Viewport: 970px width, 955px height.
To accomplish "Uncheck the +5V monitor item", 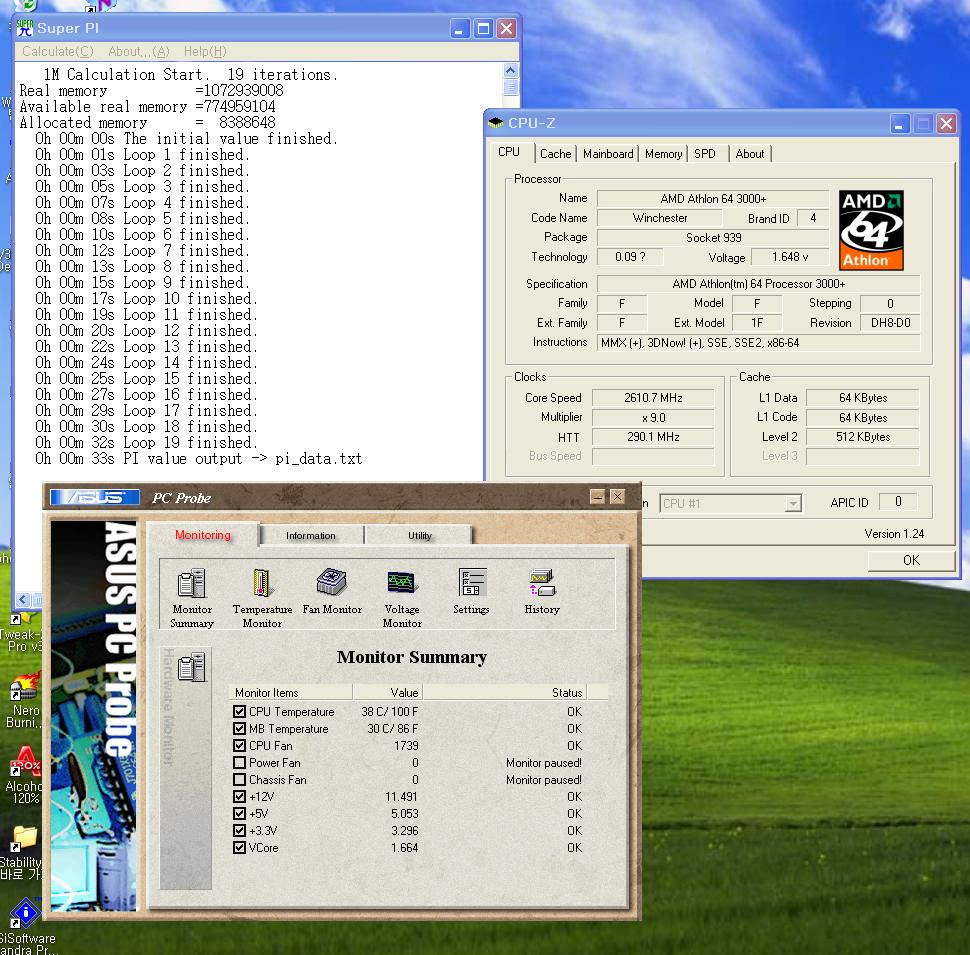I will (239, 813).
